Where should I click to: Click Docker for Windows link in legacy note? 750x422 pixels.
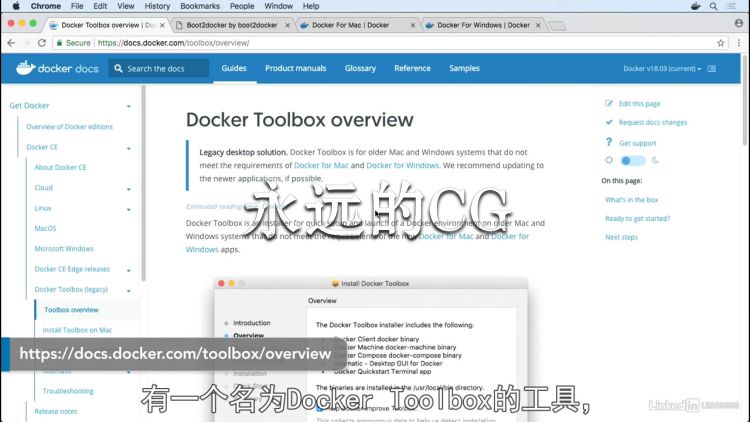pyautogui.click(x=402, y=165)
